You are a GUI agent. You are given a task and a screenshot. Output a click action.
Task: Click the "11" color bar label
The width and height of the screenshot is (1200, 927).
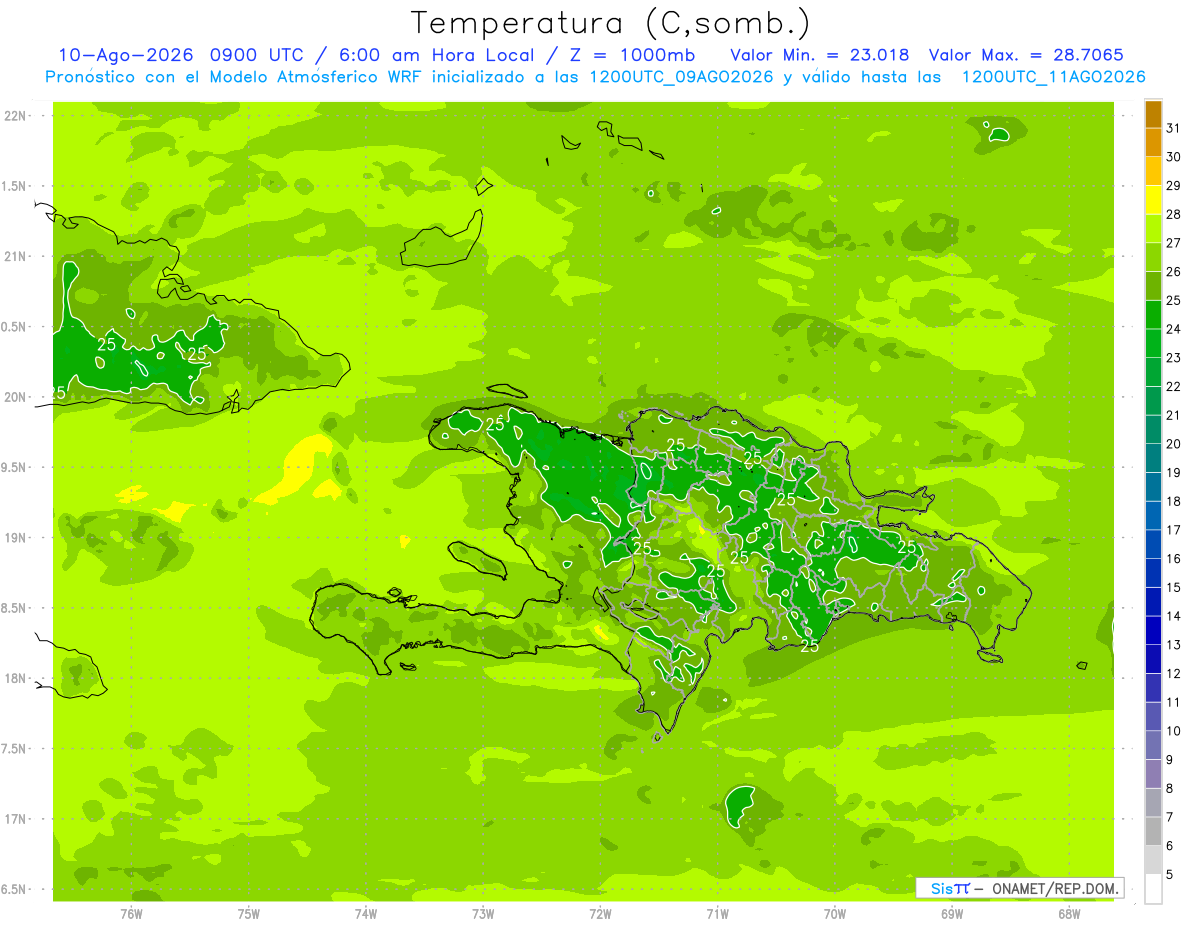[x=1174, y=702]
